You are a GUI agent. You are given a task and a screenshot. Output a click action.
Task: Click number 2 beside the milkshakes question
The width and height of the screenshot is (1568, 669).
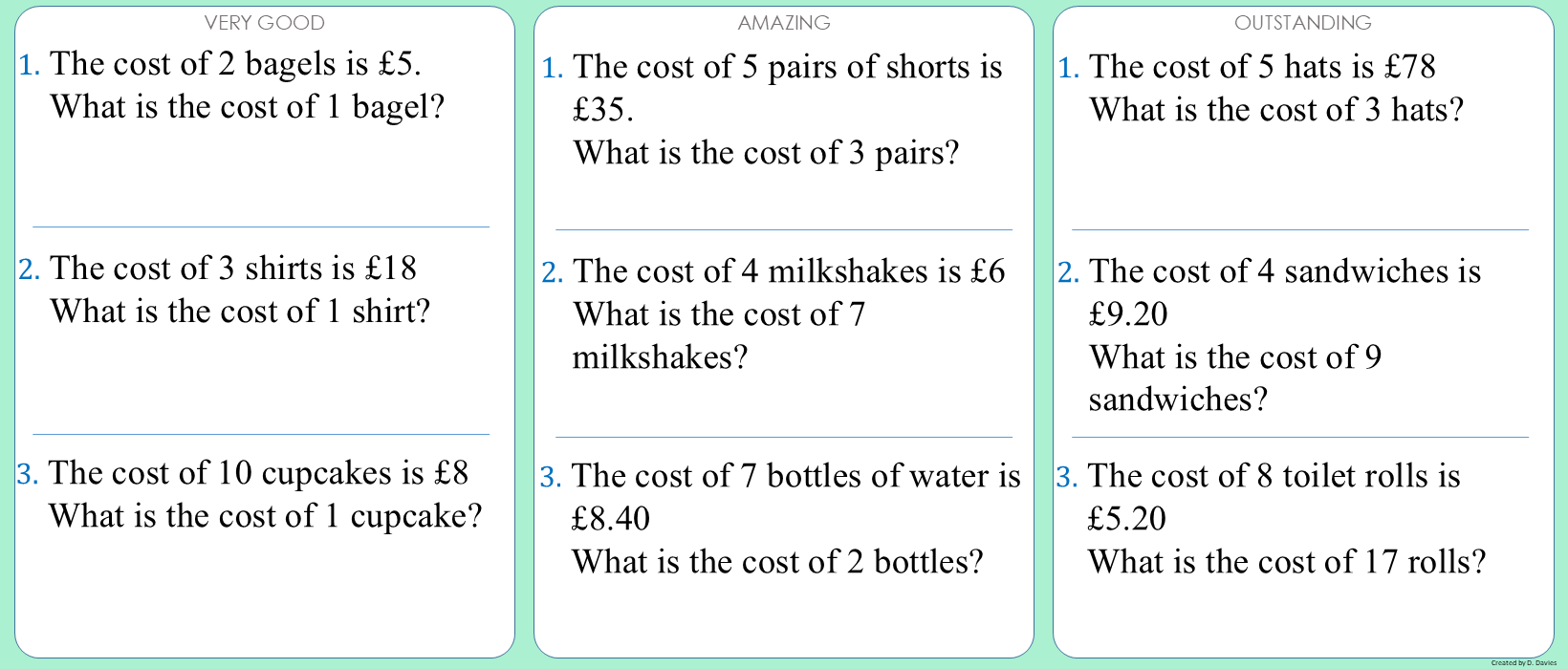[x=552, y=273]
